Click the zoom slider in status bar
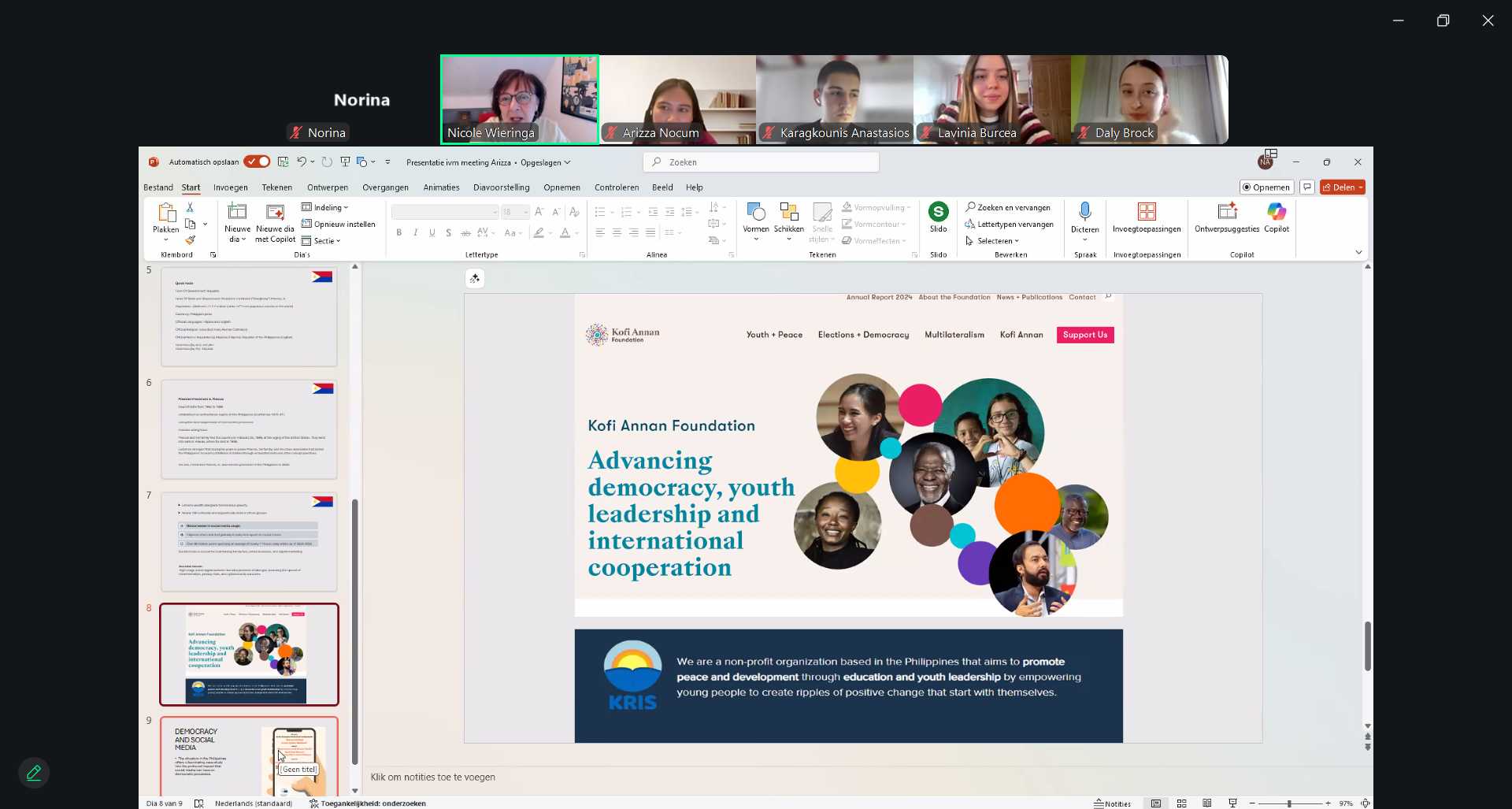 (1289, 803)
